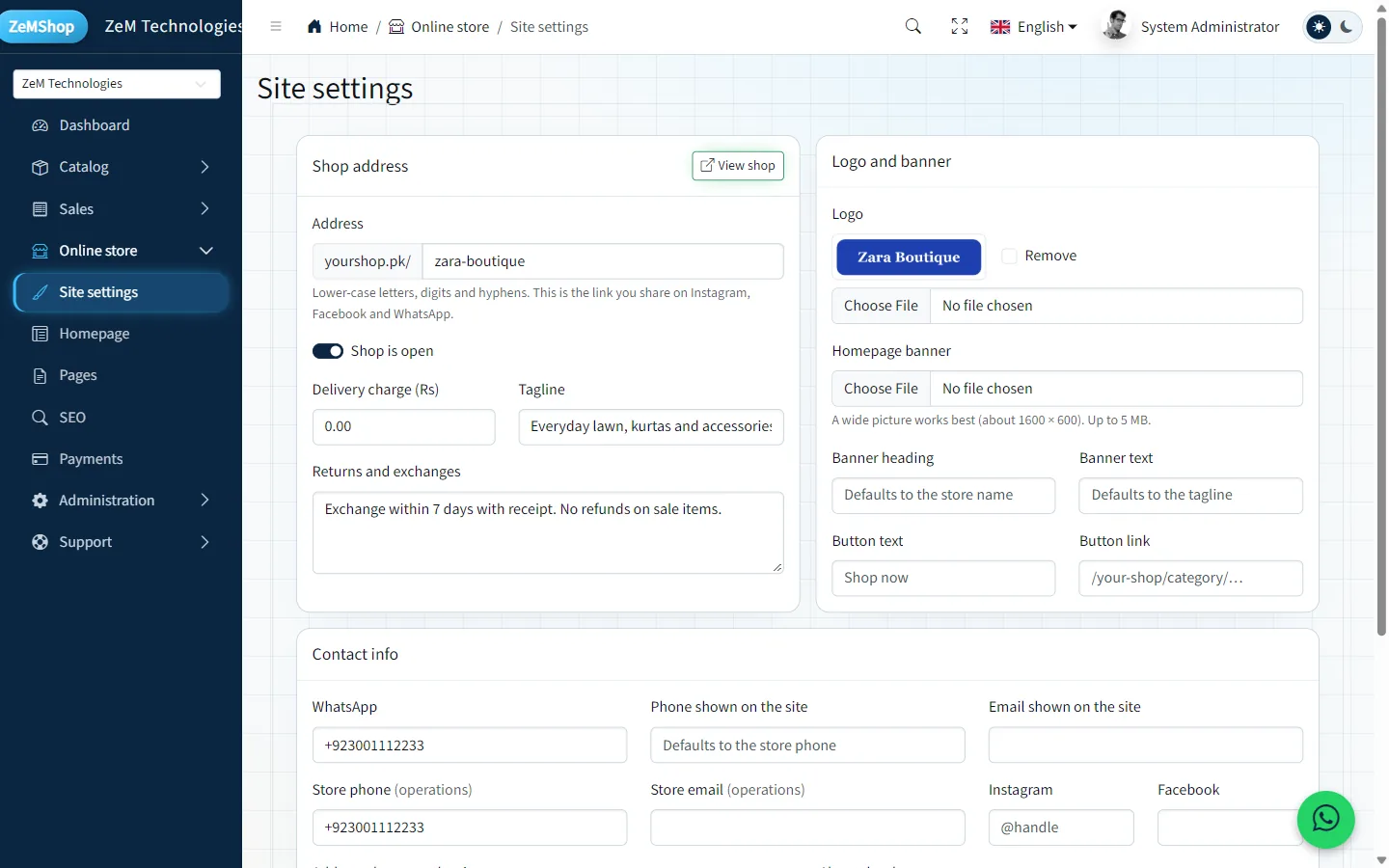Click the View shop button
Image resolution: width=1389 pixels, height=868 pixels.
click(738, 166)
